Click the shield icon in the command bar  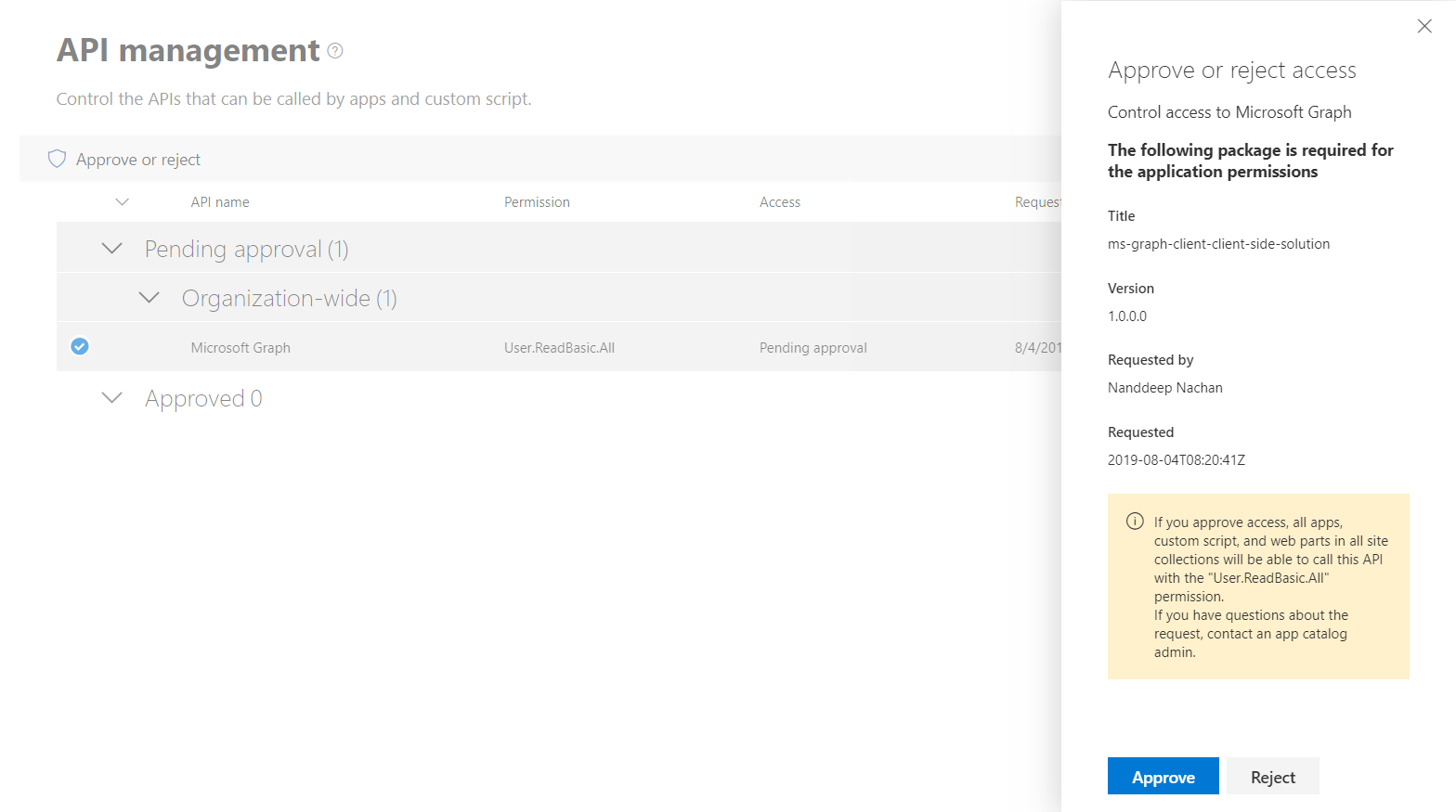point(57,159)
